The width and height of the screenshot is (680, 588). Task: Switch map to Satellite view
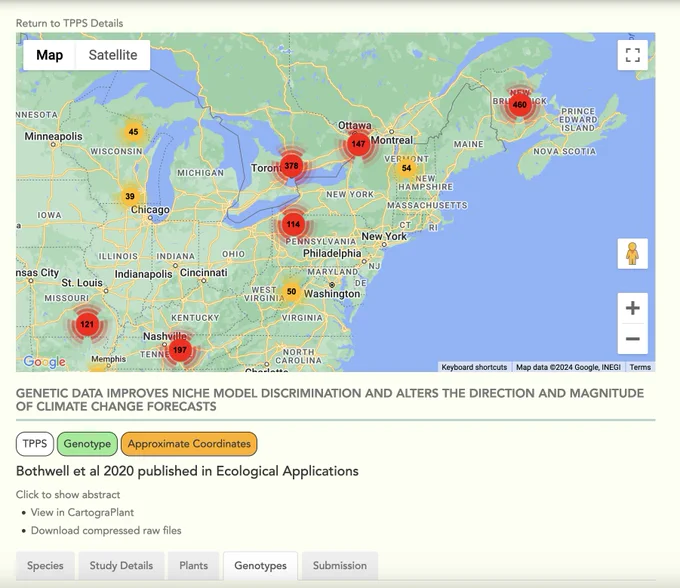pos(113,55)
